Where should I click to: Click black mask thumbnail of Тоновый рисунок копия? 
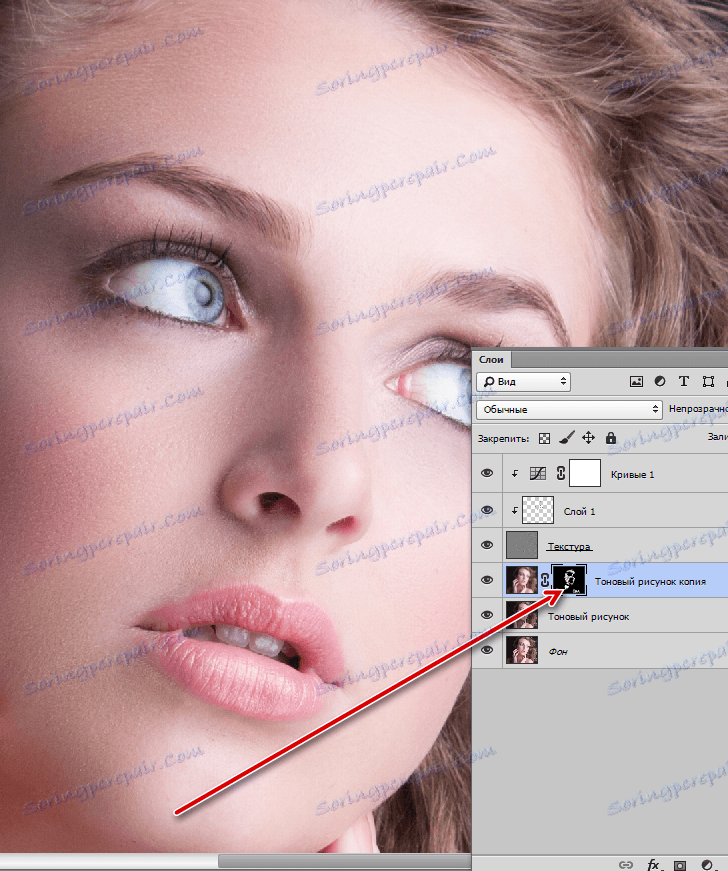[569, 580]
